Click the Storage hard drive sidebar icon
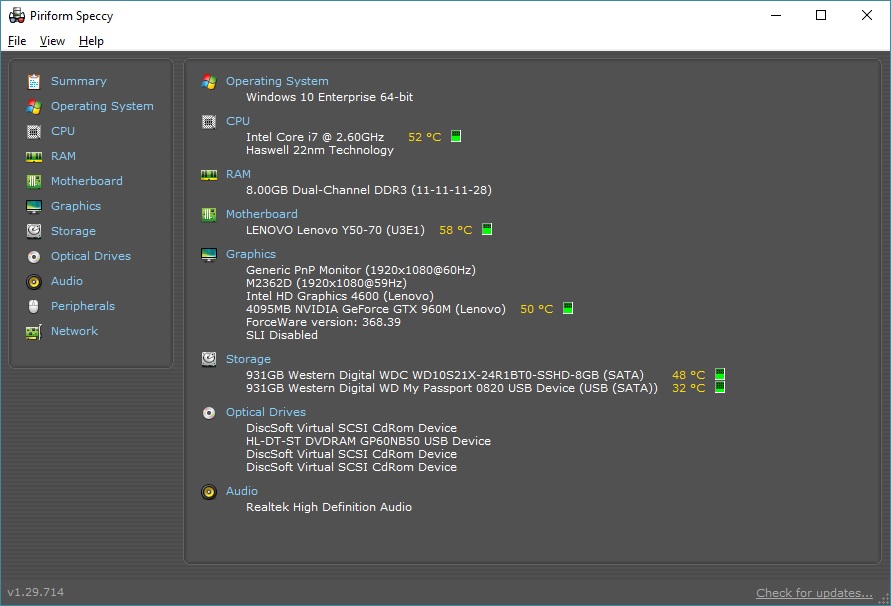The height and width of the screenshot is (606, 891). (34, 231)
